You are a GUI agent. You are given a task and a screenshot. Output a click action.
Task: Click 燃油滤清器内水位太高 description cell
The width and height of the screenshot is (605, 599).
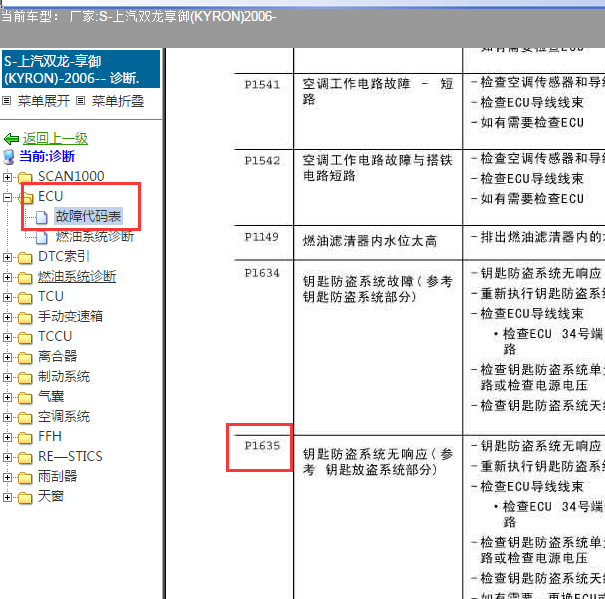[x=370, y=241]
